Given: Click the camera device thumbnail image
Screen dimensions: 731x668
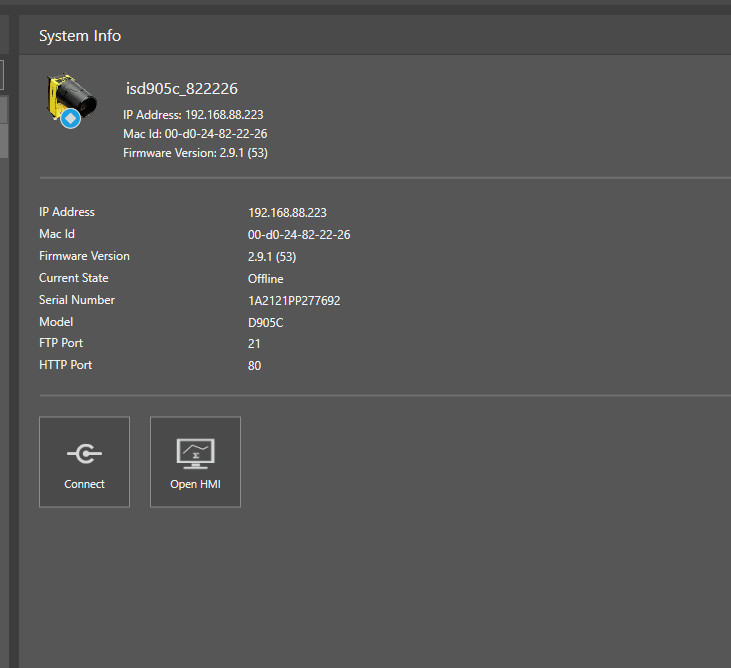Looking at the screenshot, I should [71, 100].
